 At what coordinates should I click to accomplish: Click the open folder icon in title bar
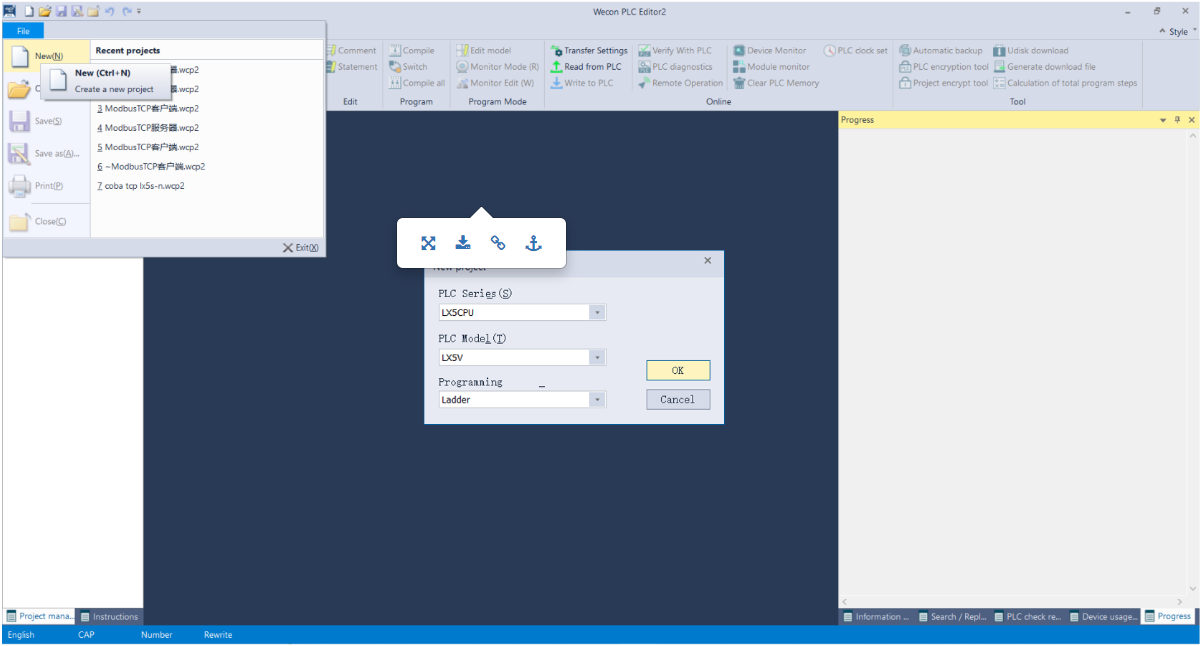click(45, 11)
